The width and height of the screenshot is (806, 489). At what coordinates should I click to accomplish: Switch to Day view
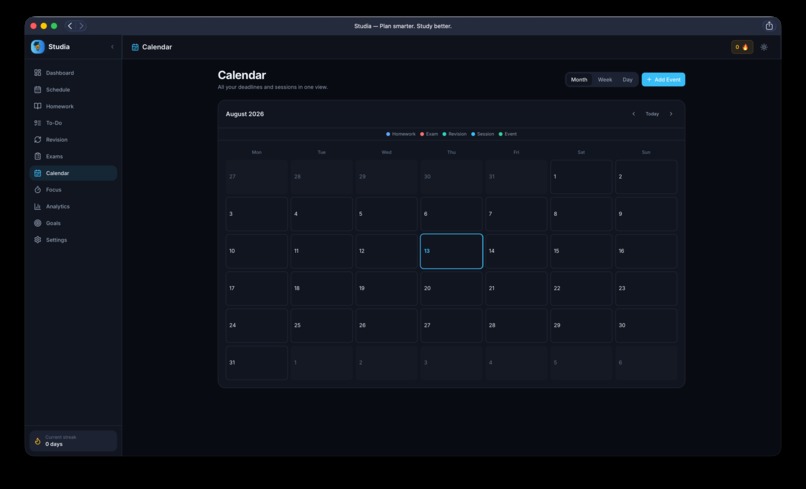click(627, 80)
